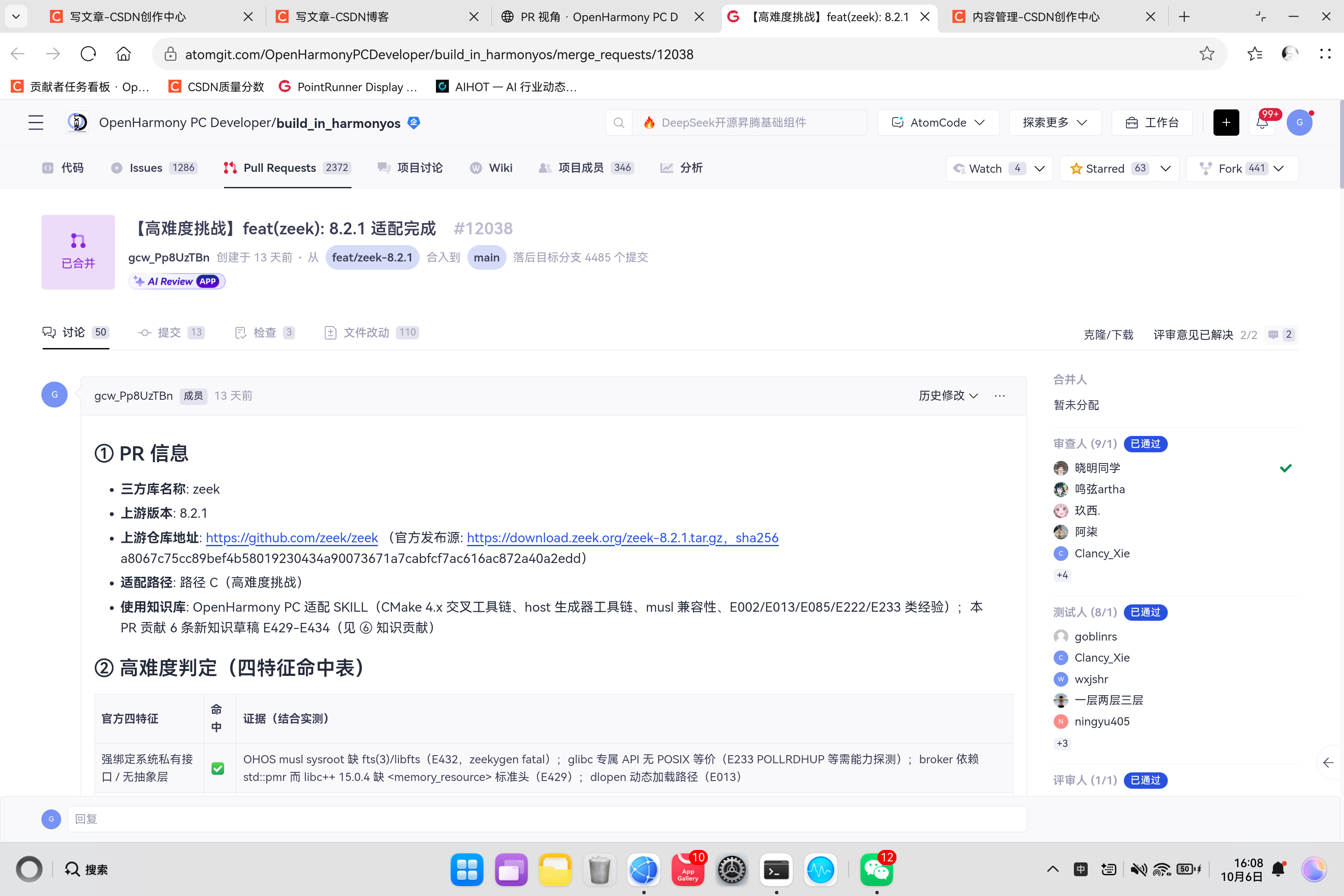Open the 贡献者任务看板 bookmark

coord(80,86)
